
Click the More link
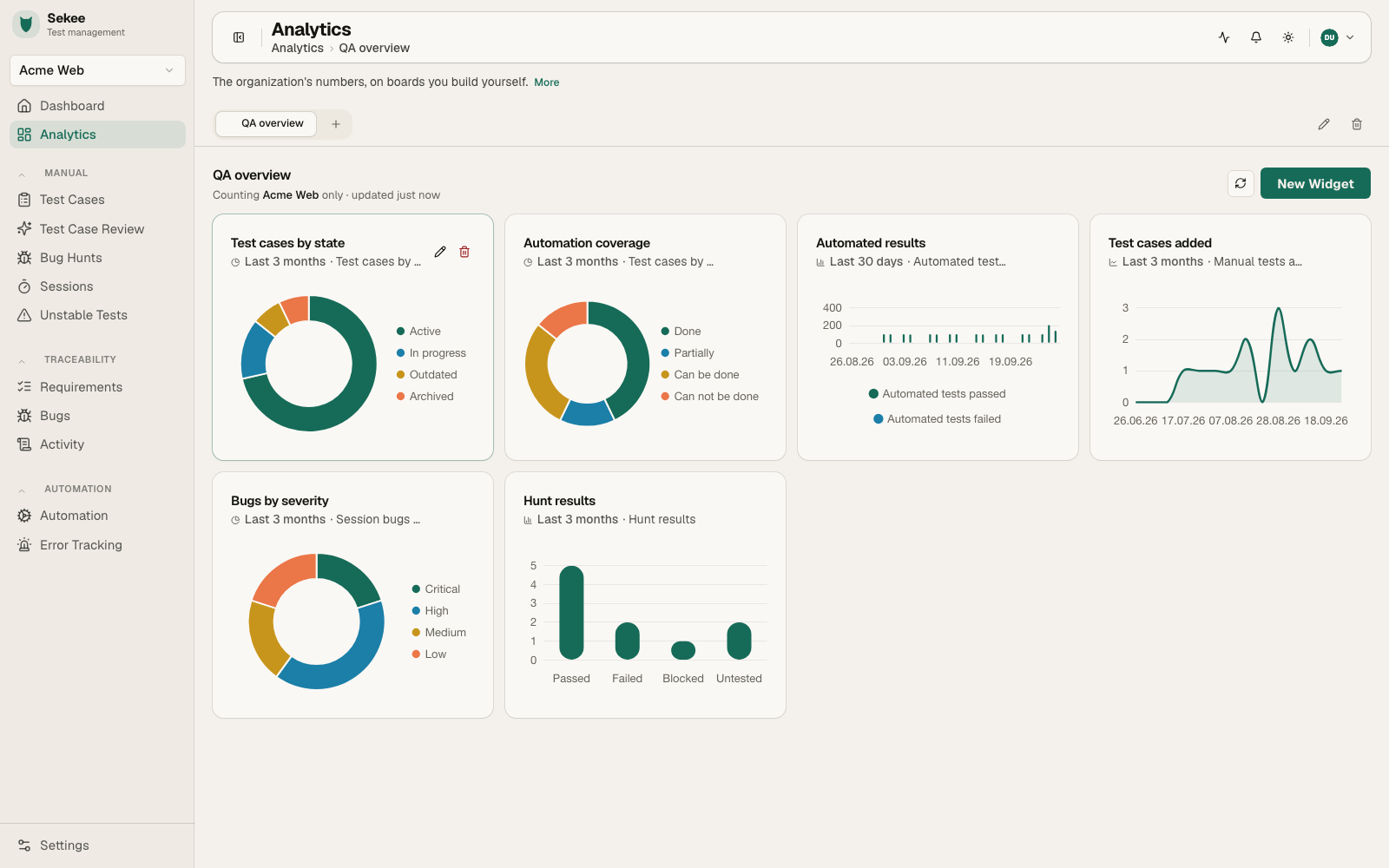pyautogui.click(x=547, y=82)
